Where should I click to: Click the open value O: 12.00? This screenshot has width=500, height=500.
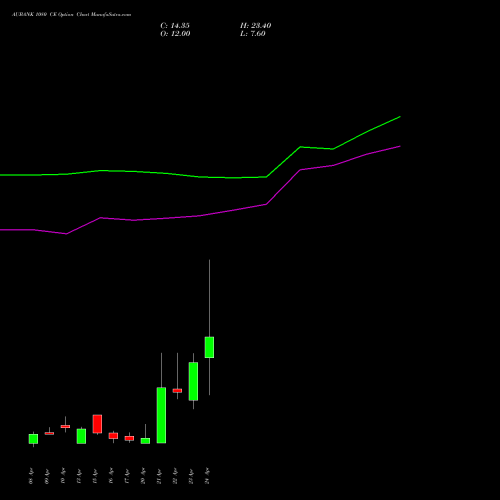tap(175, 34)
